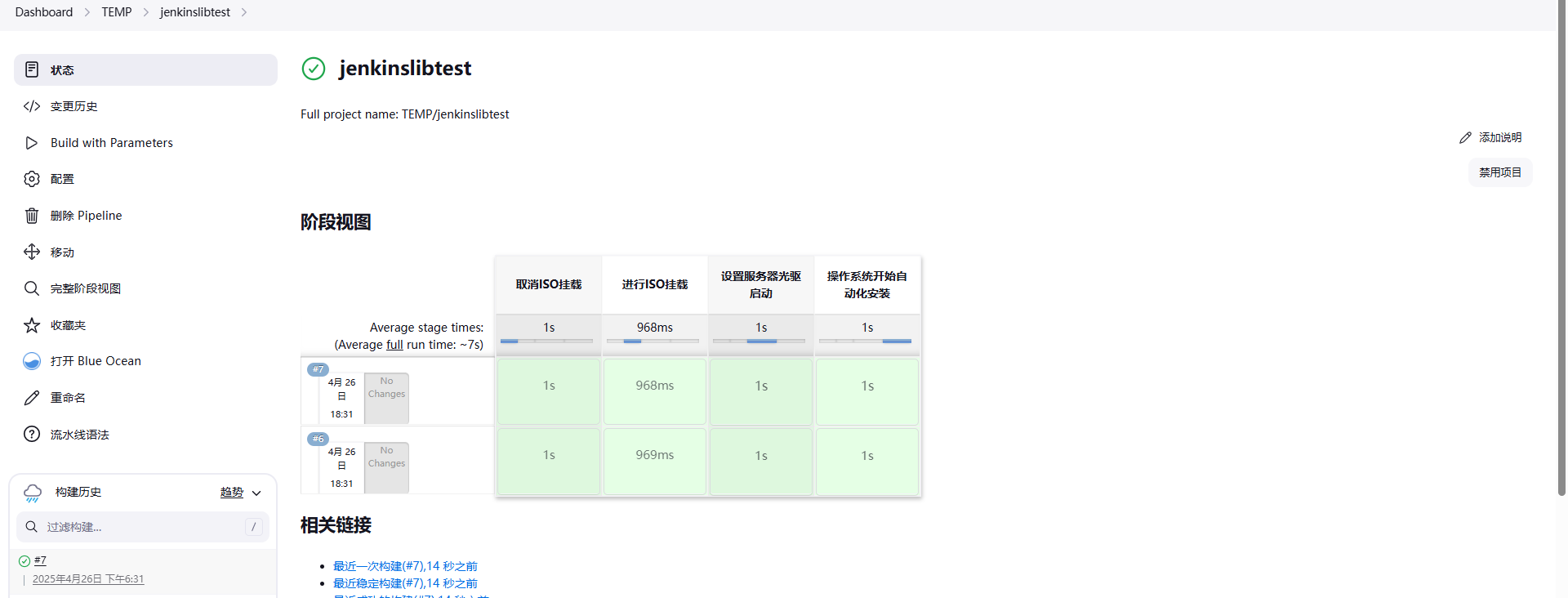Viewport: 1568px width, 598px height.
Task: Click the 配置 gear icon
Action: (32, 179)
